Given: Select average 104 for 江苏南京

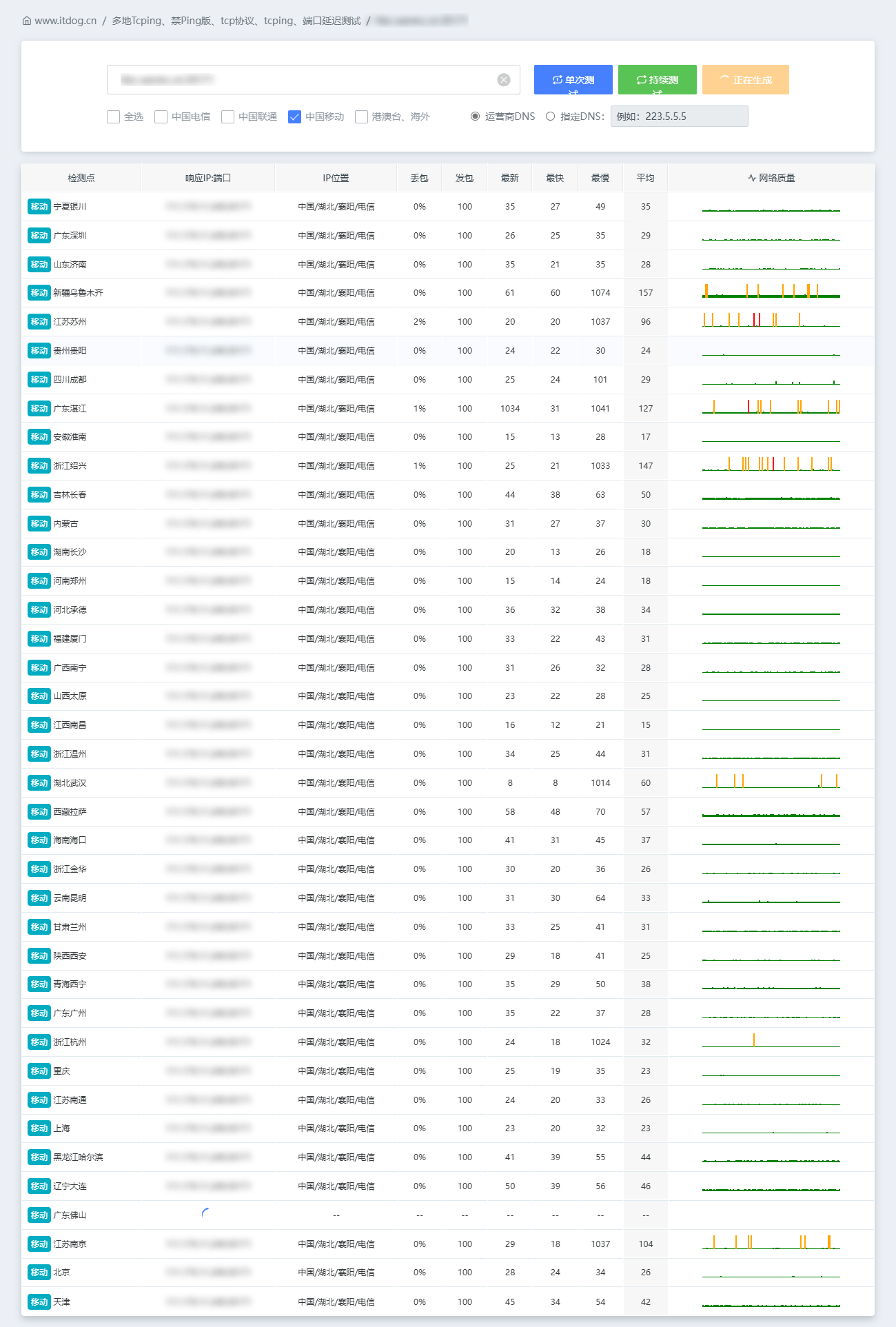Looking at the screenshot, I should pos(646,1244).
